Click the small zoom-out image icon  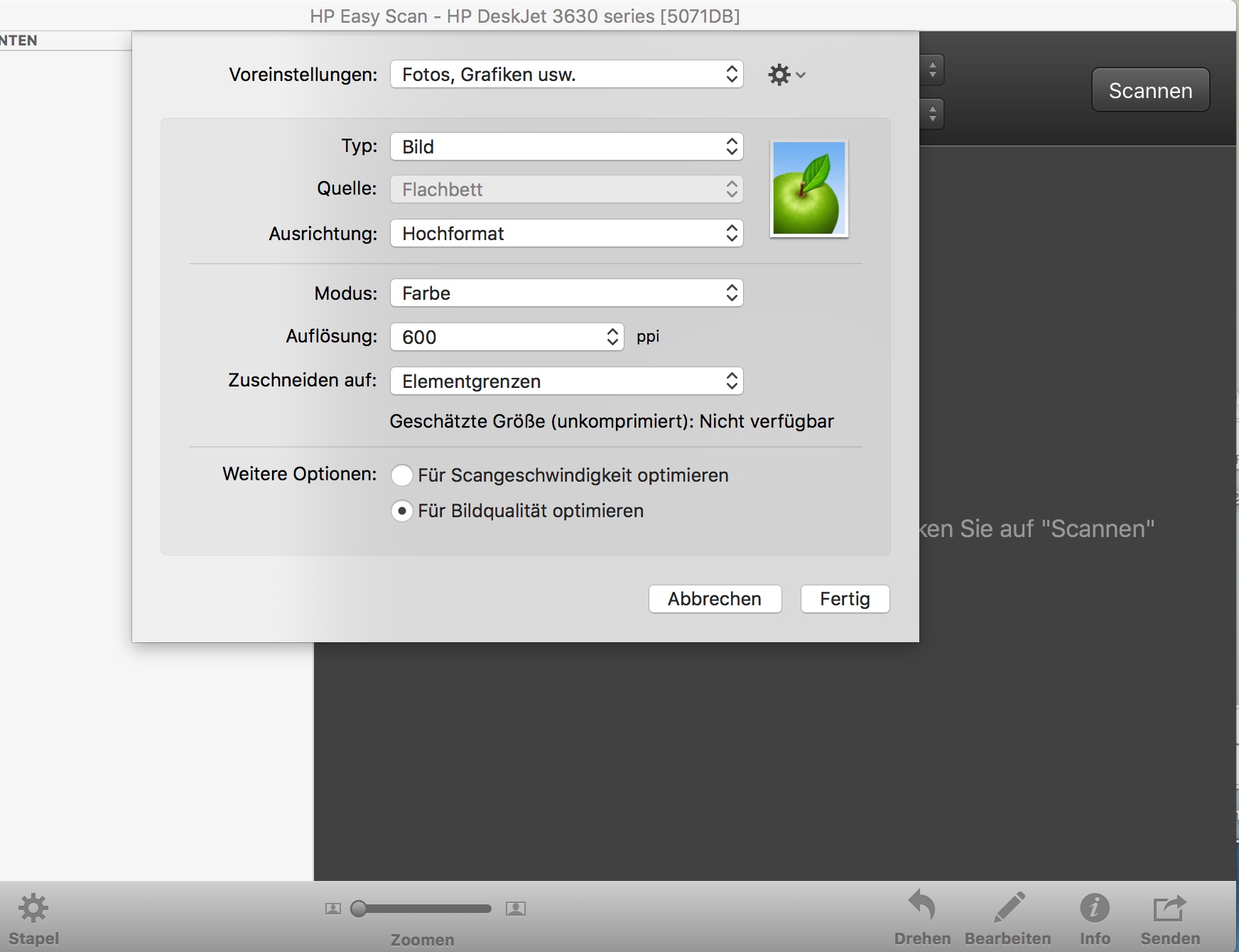tap(332, 909)
